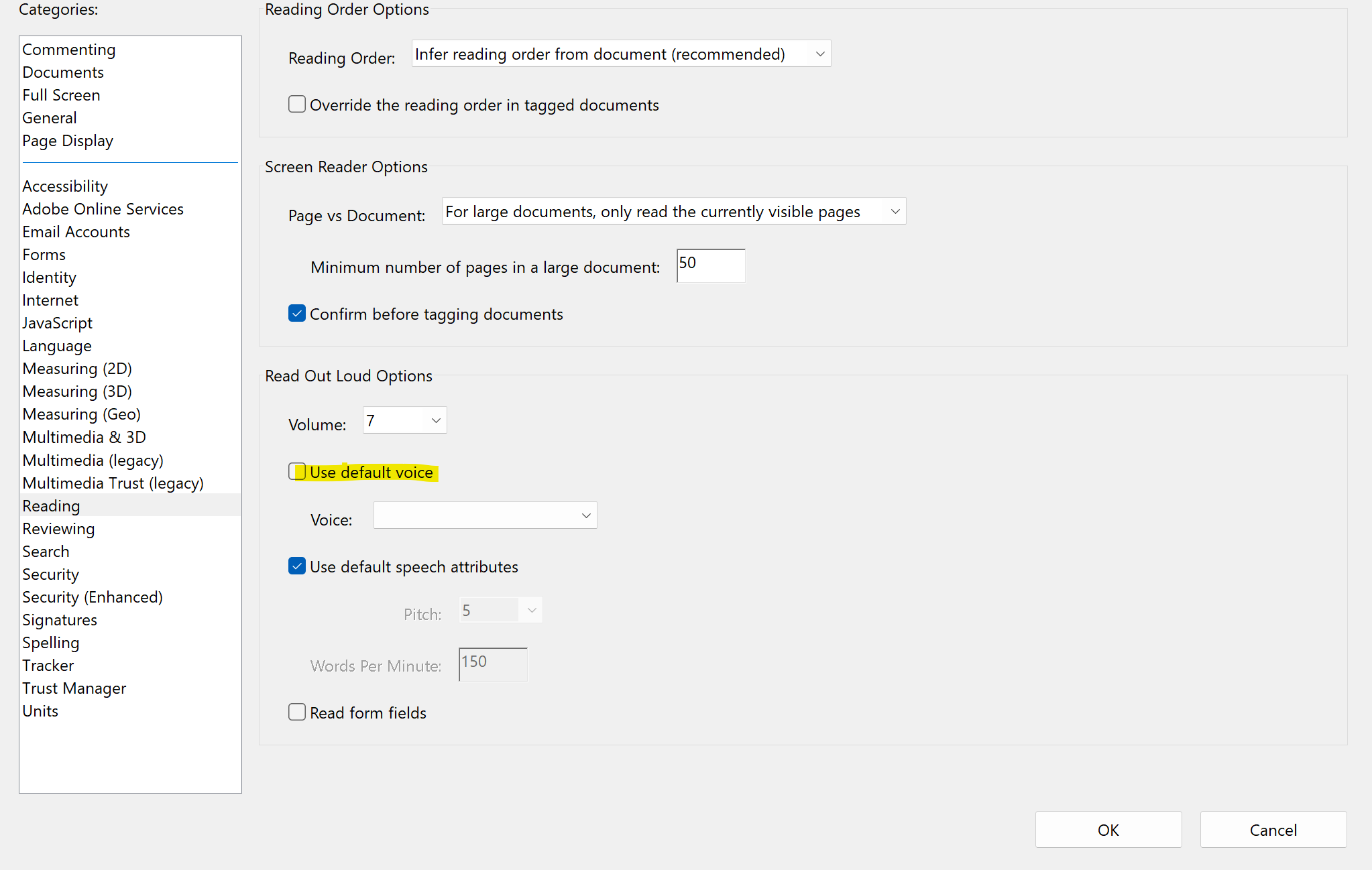Click the OK button

coord(1108,829)
